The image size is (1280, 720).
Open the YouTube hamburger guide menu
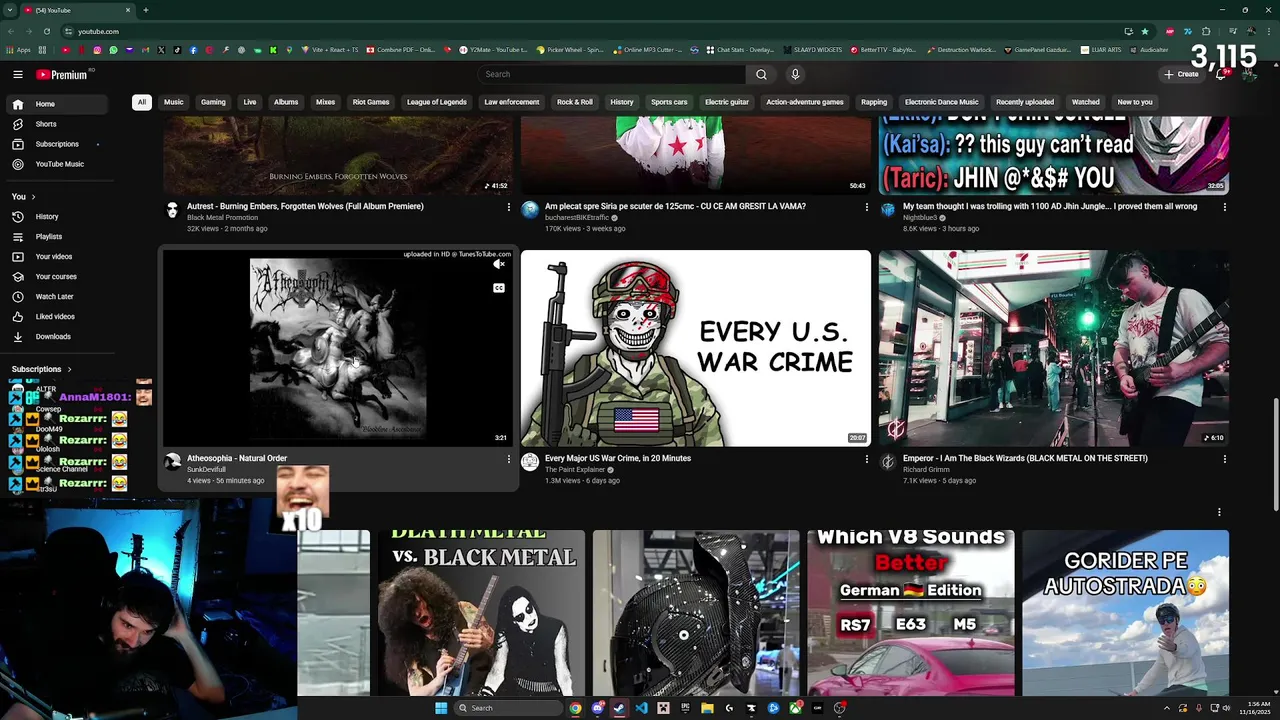click(x=18, y=74)
